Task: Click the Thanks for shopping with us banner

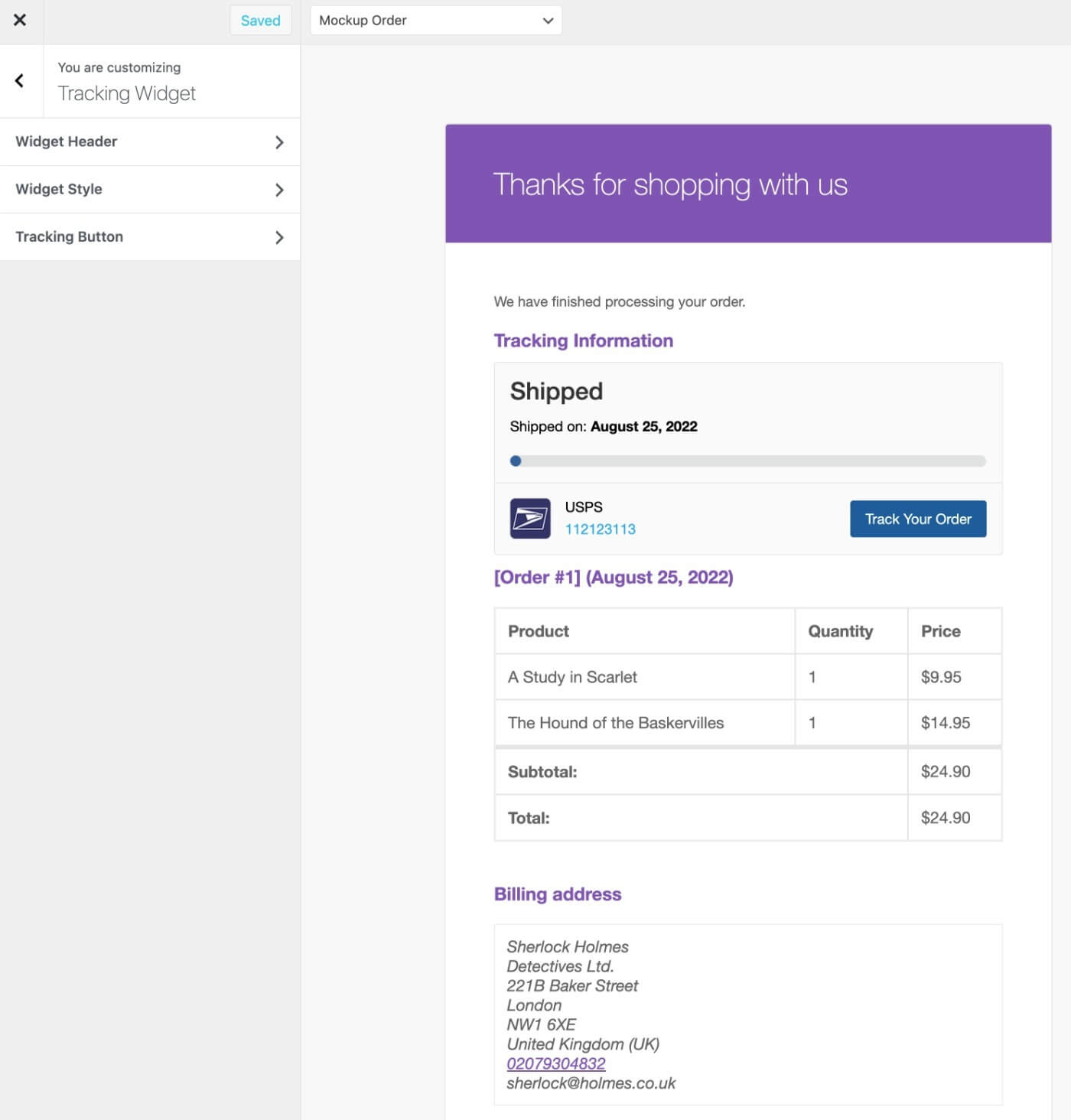Action: point(748,184)
